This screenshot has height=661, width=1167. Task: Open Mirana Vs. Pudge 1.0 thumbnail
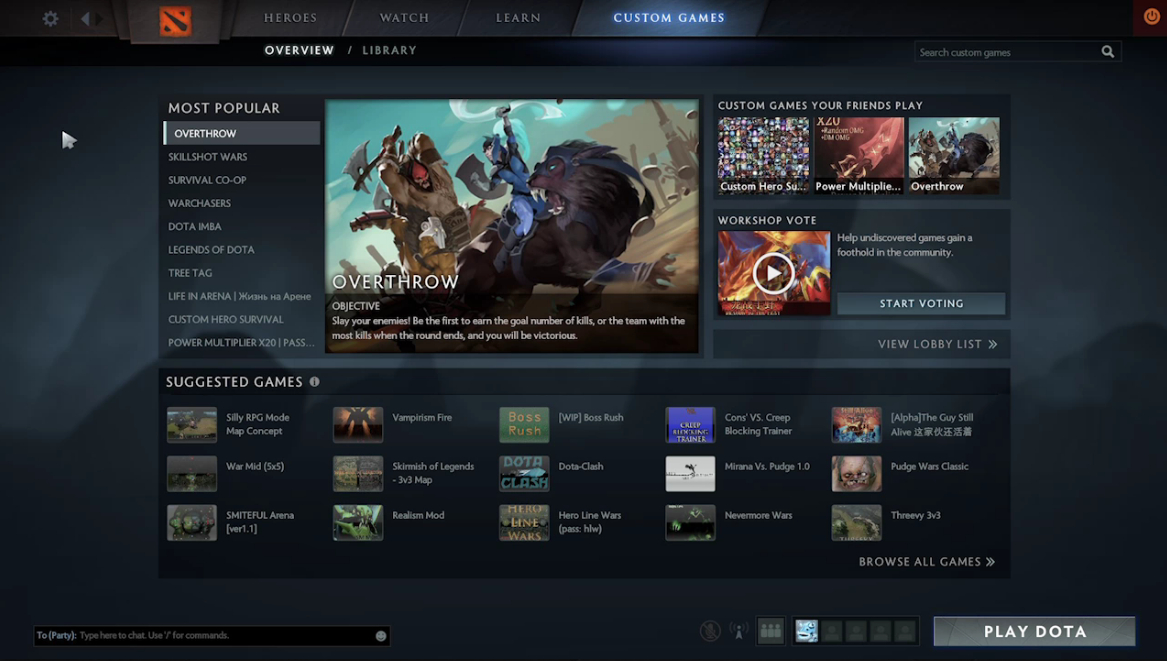tap(690, 473)
